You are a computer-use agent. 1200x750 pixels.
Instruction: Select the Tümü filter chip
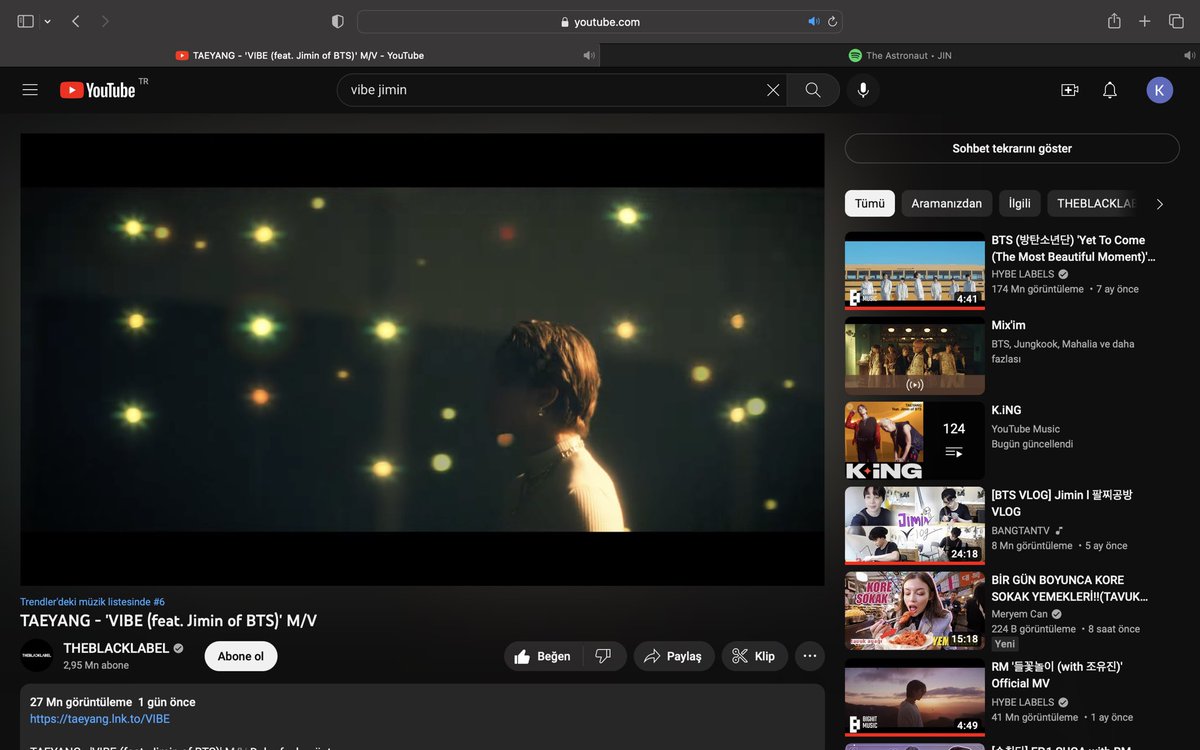pos(870,203)
